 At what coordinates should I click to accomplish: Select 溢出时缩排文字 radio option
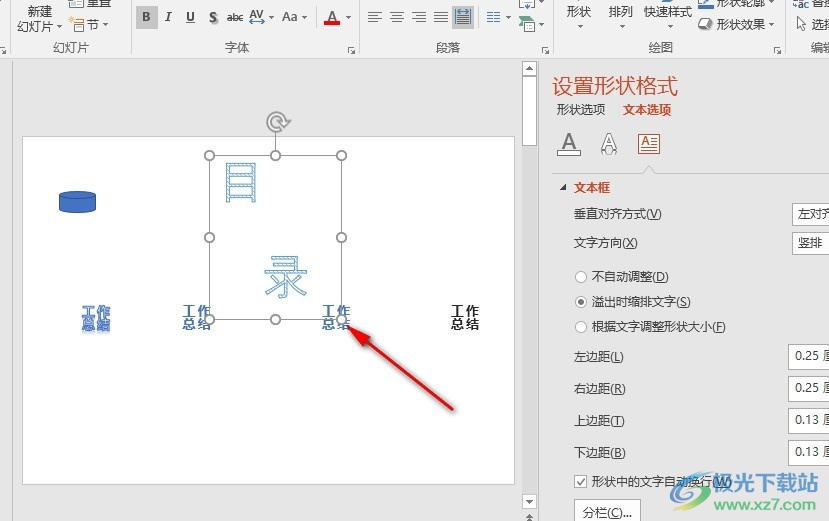pyautogui.click(x=581, y=302)
